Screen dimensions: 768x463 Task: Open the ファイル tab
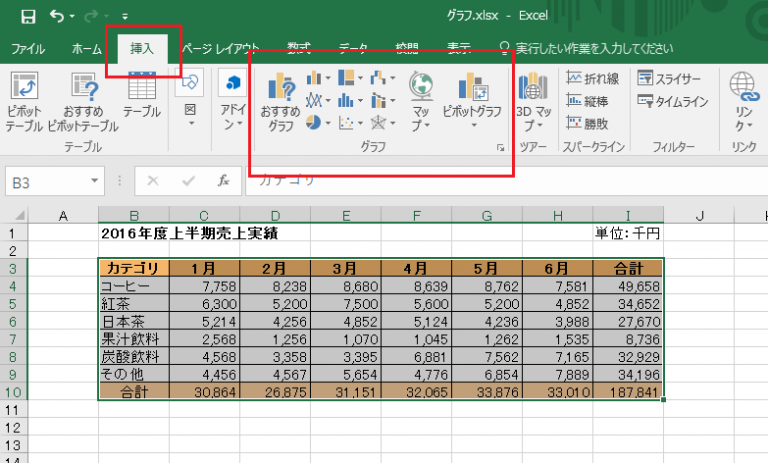[27, 48]
